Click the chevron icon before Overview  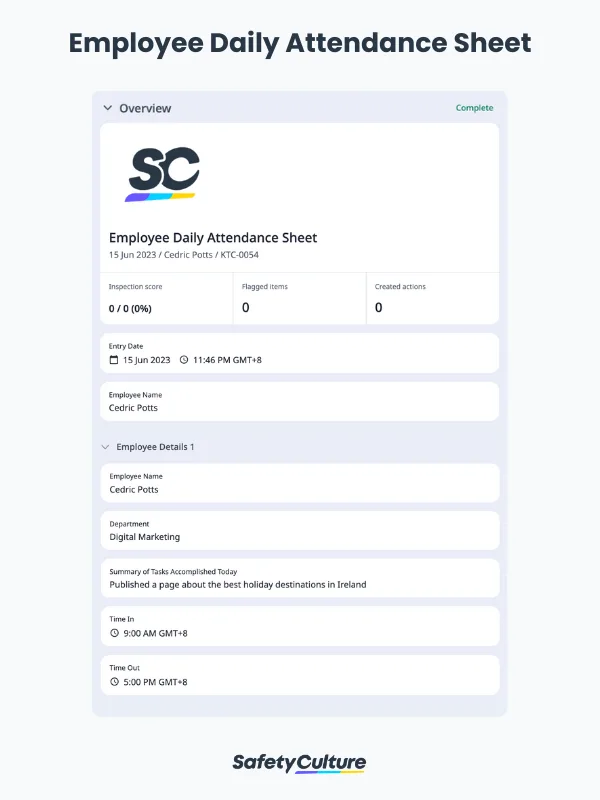[x=107, y=107]
